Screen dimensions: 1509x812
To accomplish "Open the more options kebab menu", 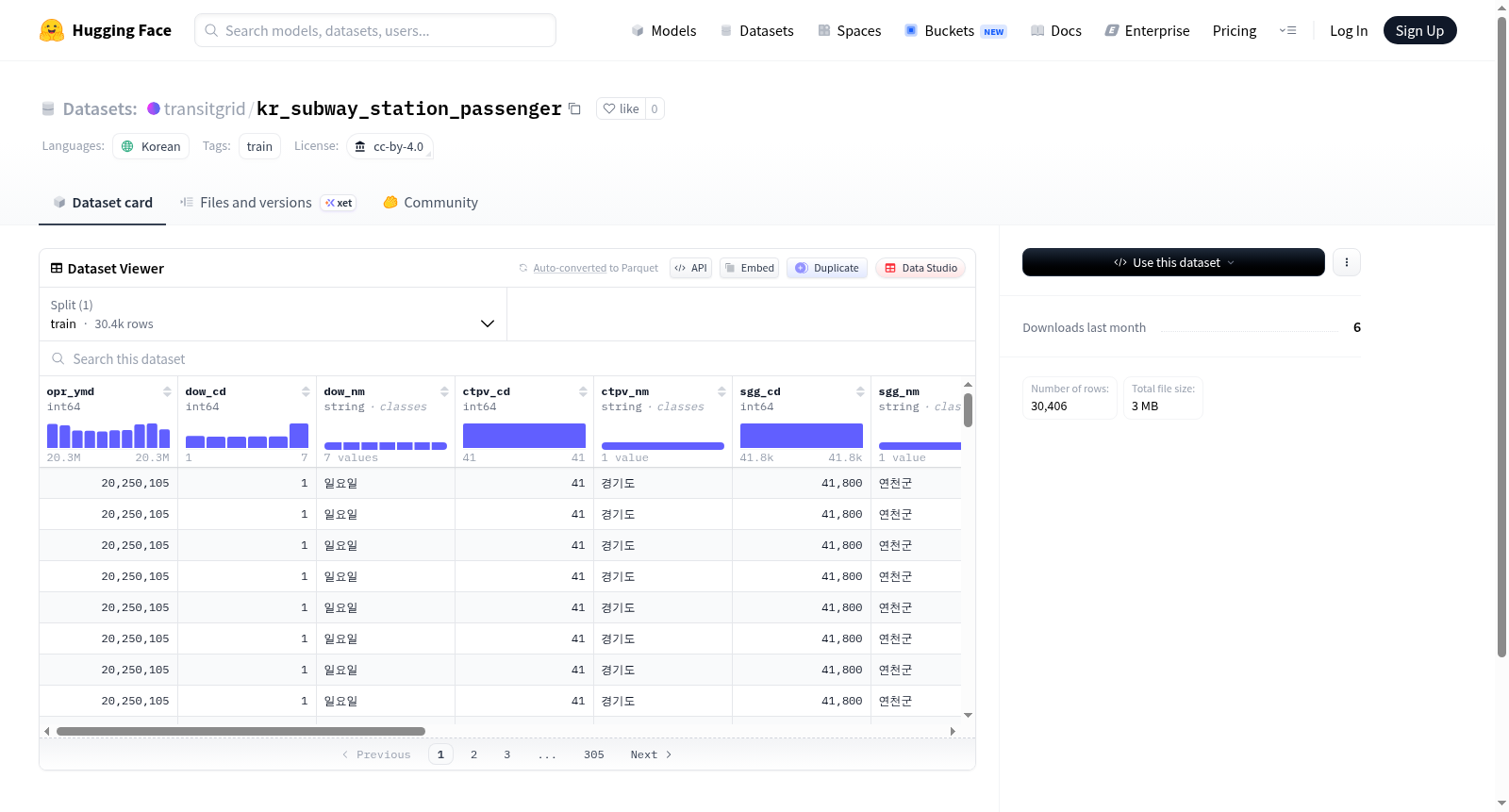I will (1347, 262).
